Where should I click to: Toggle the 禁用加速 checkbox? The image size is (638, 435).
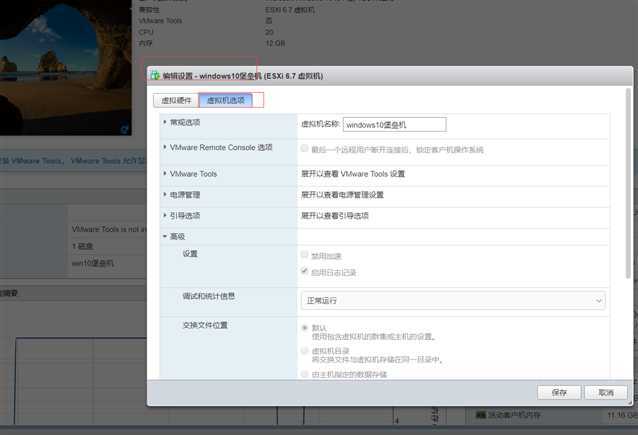[x=304, y=255]
